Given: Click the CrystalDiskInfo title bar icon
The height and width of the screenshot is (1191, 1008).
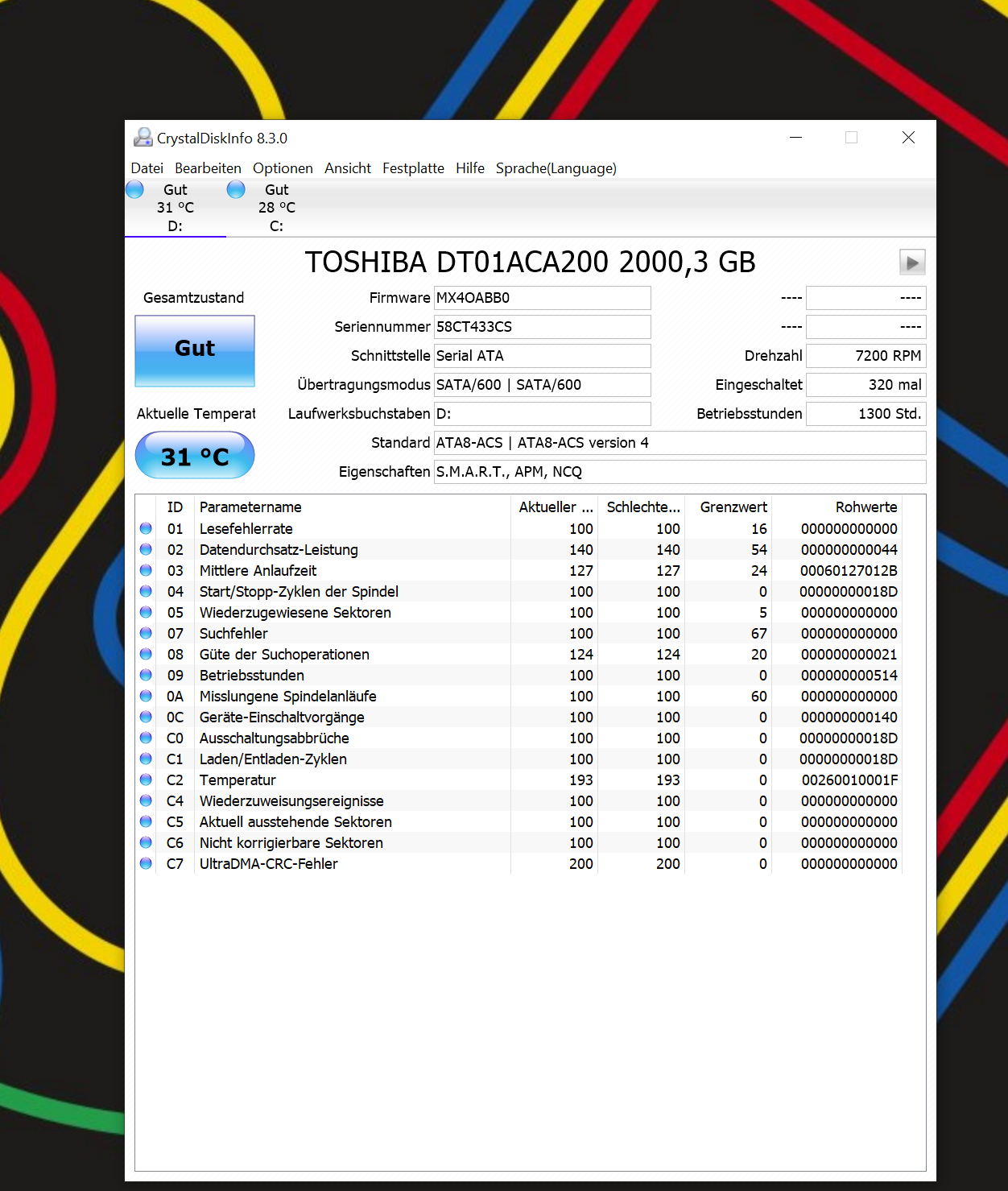Looking at the screenshot, I should click(x=143, y=138).
